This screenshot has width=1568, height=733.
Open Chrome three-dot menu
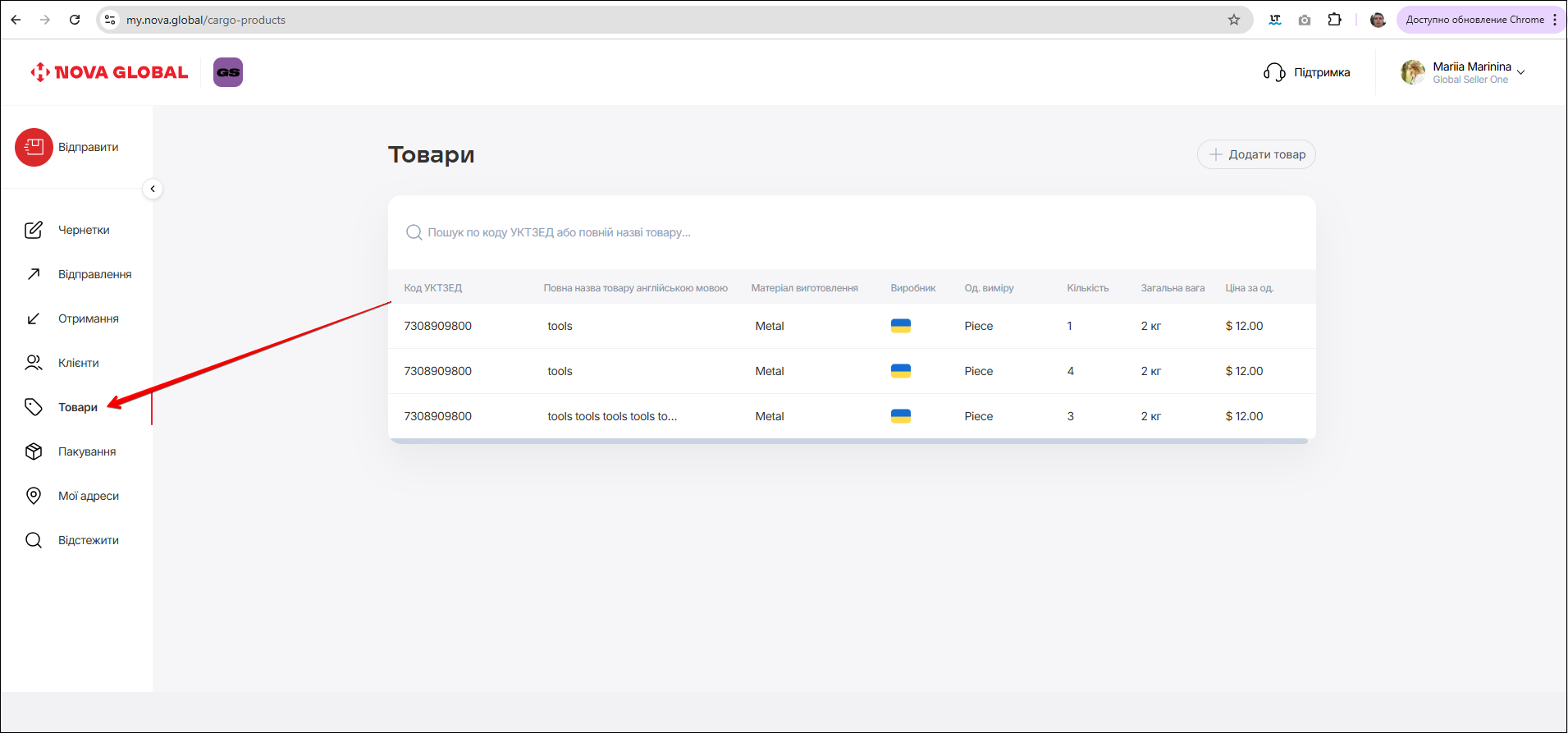pos(1555,20)
